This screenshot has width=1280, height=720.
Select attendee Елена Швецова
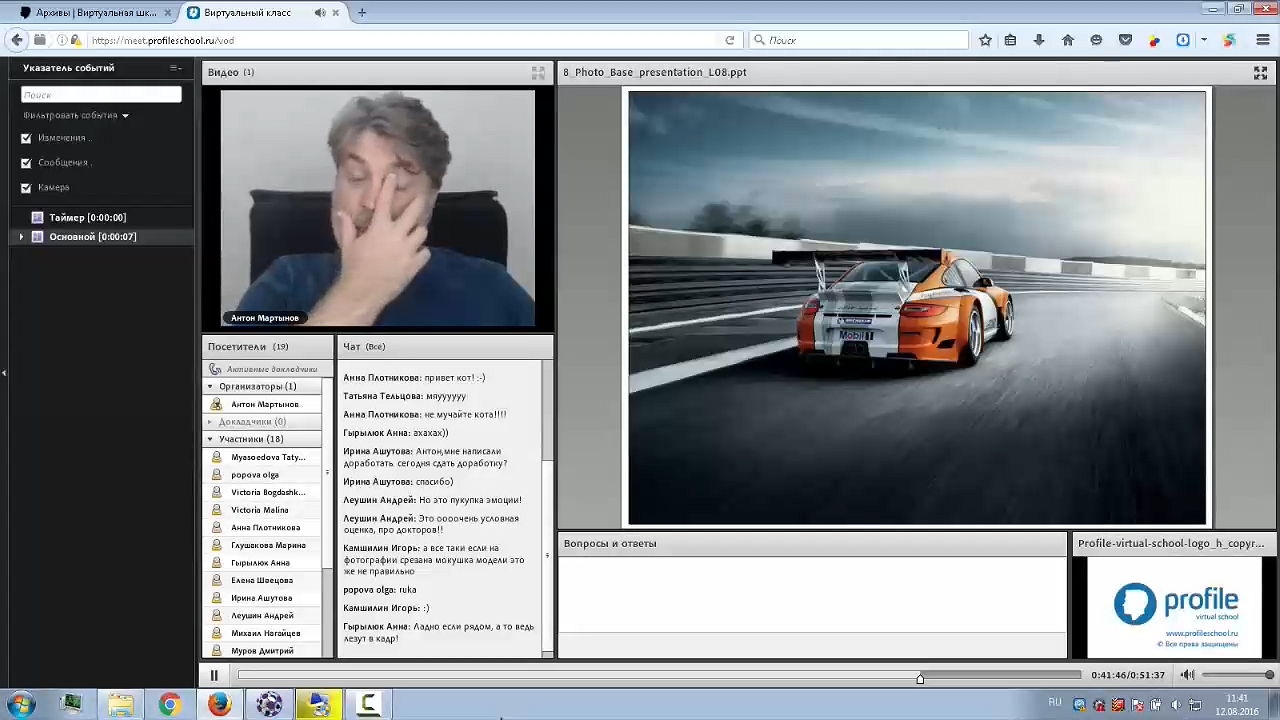coord(263,580)
